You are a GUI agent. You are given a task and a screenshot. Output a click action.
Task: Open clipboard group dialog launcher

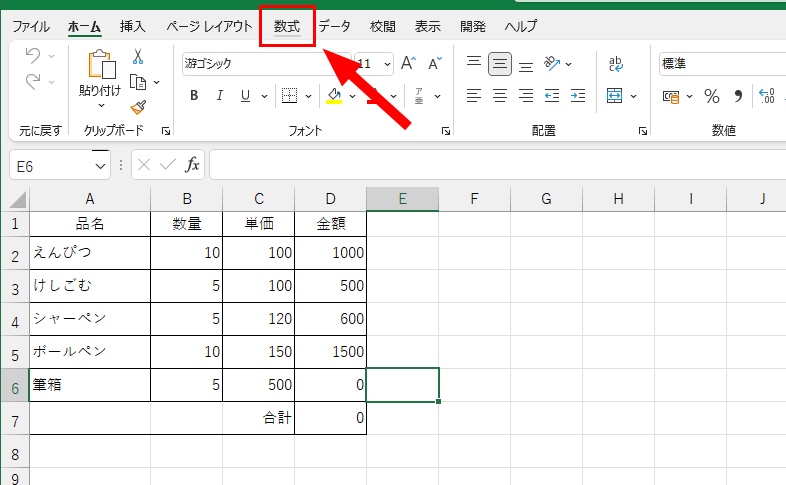pyautogui.click(x=166, y=131)
